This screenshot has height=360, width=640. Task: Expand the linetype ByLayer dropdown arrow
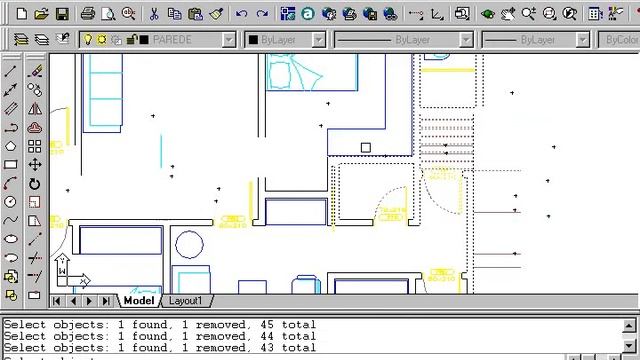click(466, 40)
